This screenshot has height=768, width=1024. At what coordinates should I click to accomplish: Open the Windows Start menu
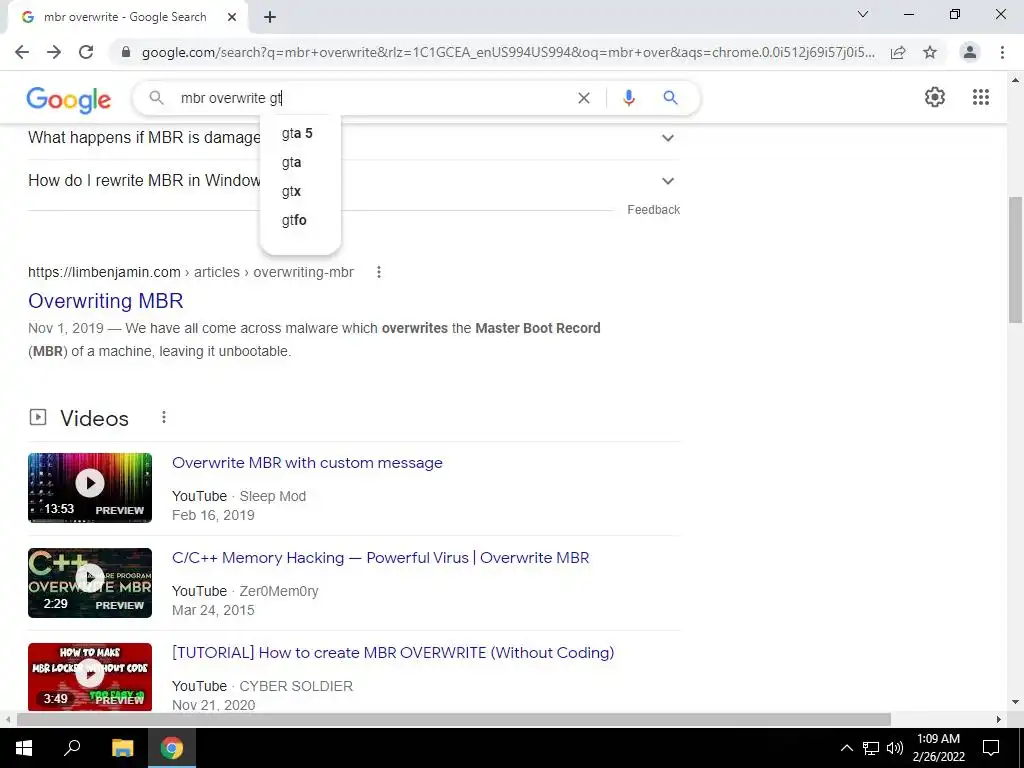[24, 748]
